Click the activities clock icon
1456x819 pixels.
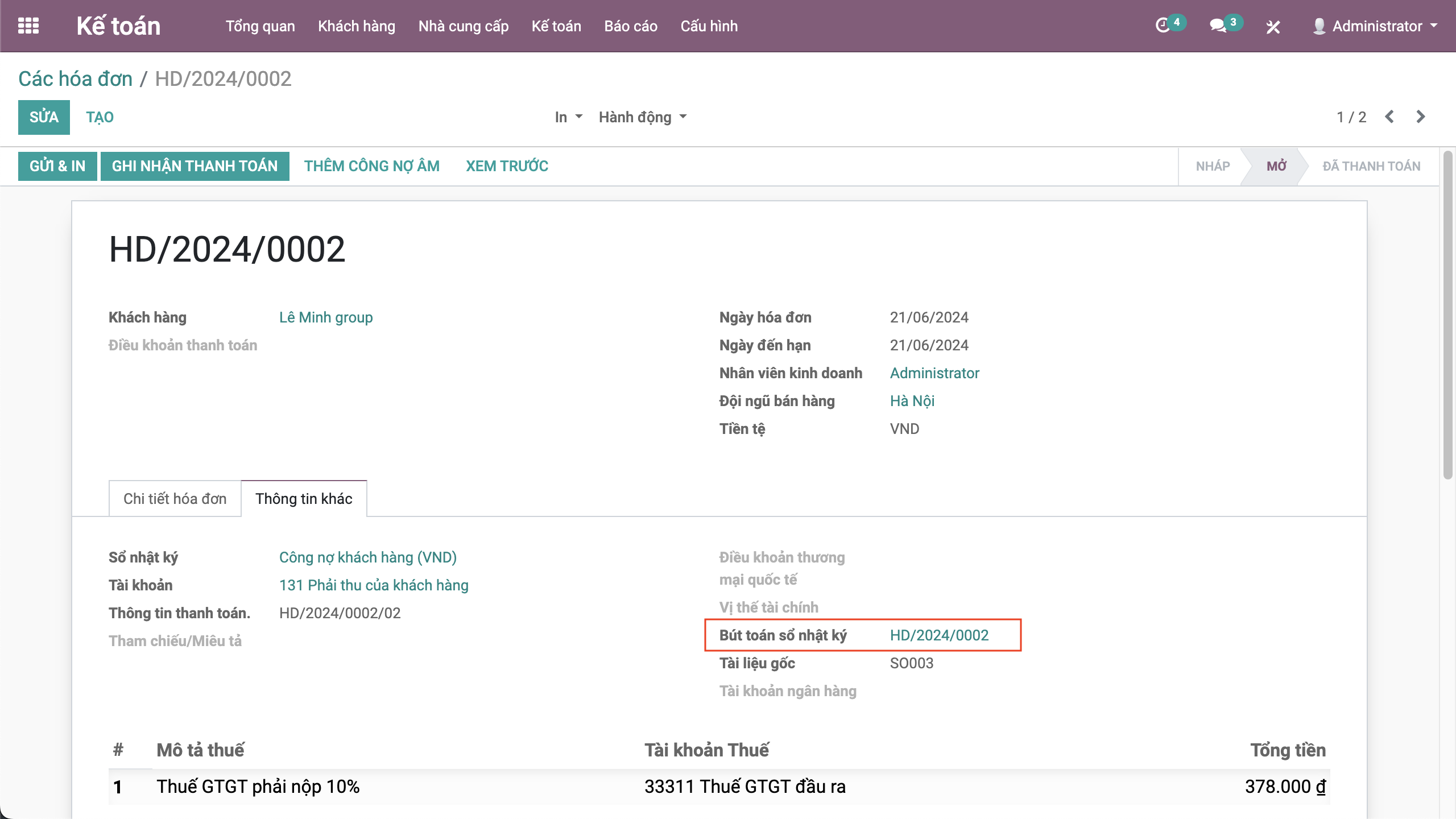(x=1163, y=26)
